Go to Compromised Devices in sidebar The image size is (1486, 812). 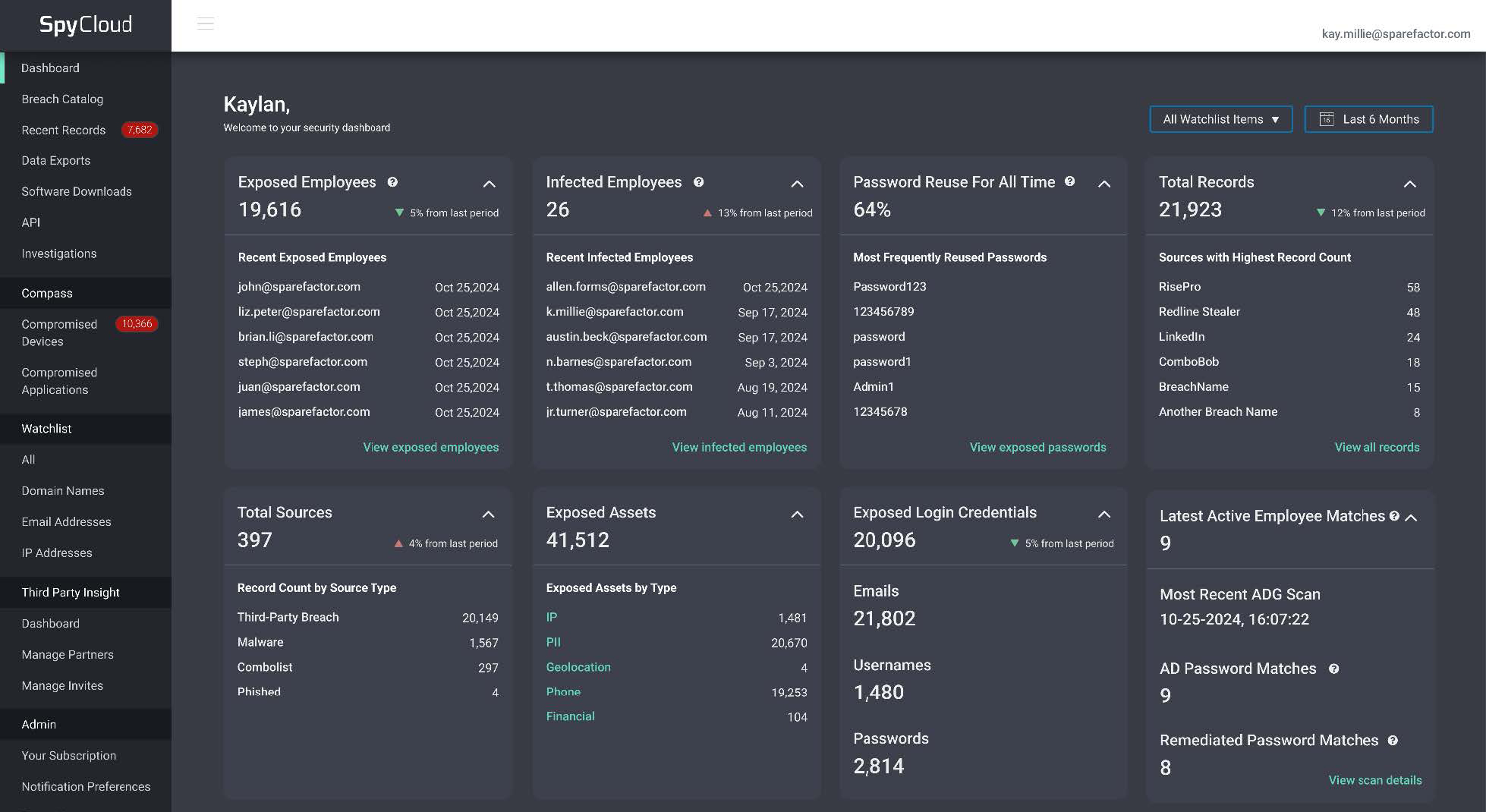coord(59,332)
